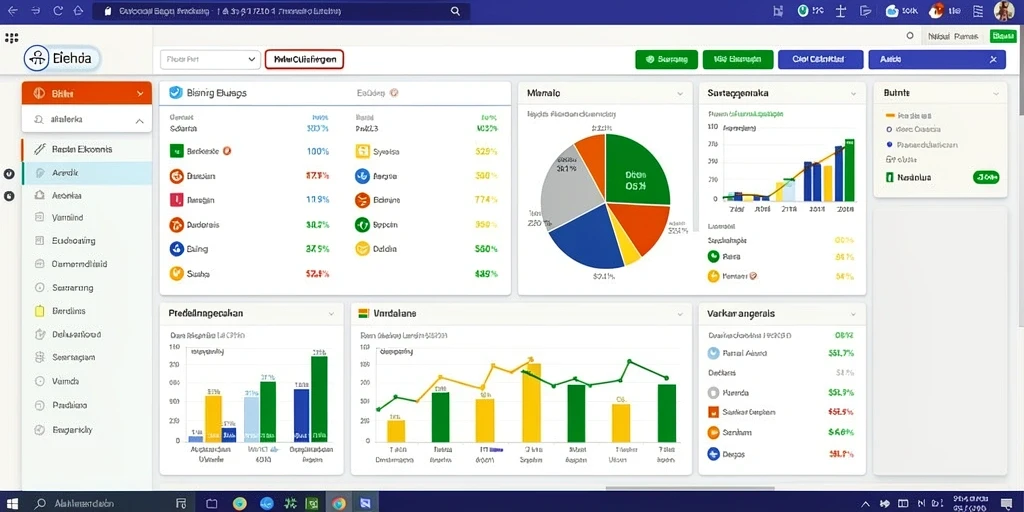Select the hollow radio bullet in Butnte panel
This screenshot has height=512, width=1024.
[x=889, y=129]
